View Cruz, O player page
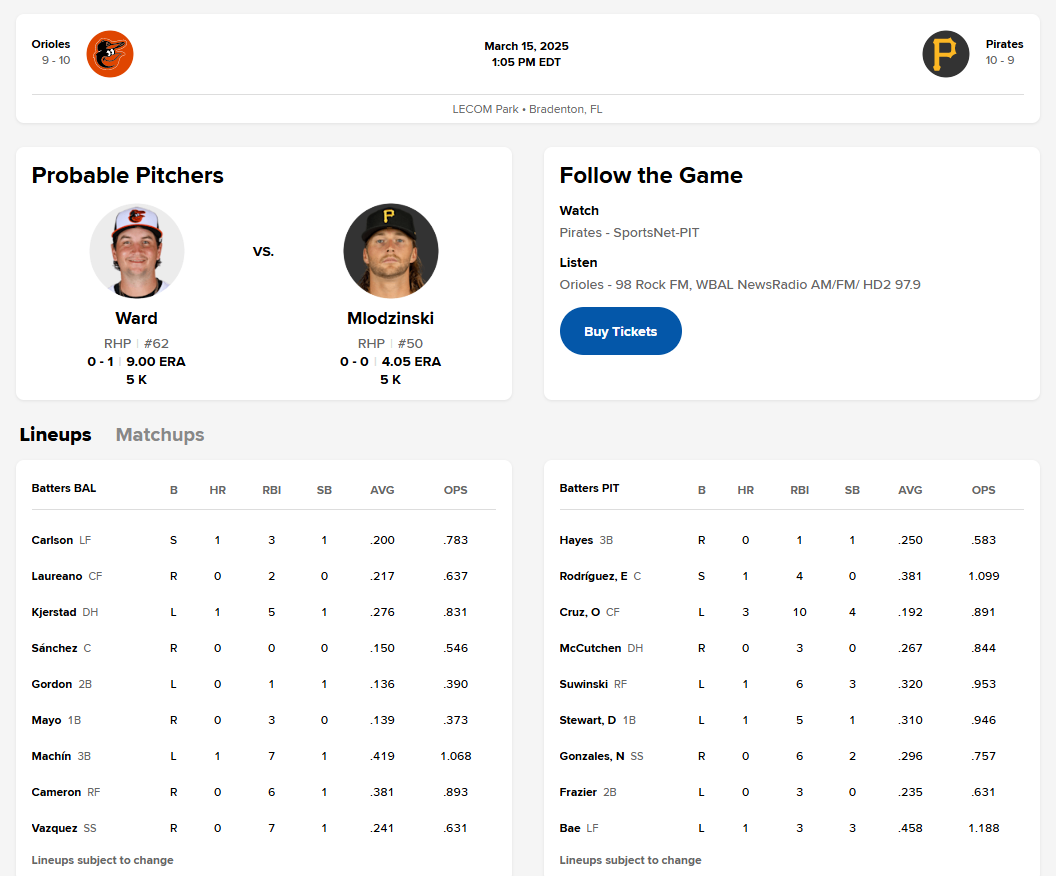 pyautogui.click(x=580, y=612)
